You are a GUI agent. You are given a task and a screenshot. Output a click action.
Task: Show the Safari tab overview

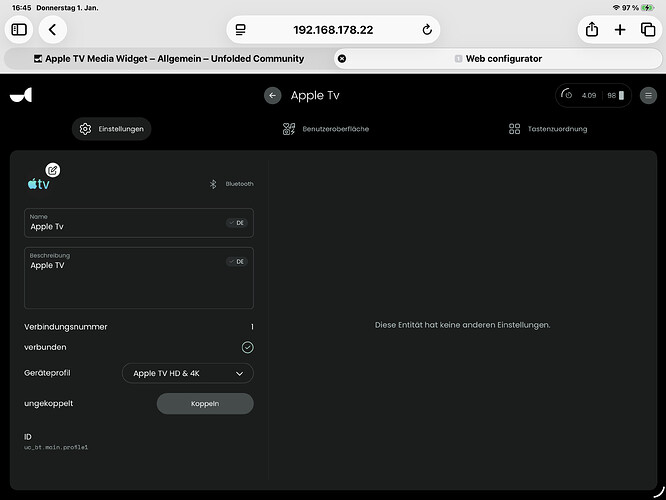point(647,30)
